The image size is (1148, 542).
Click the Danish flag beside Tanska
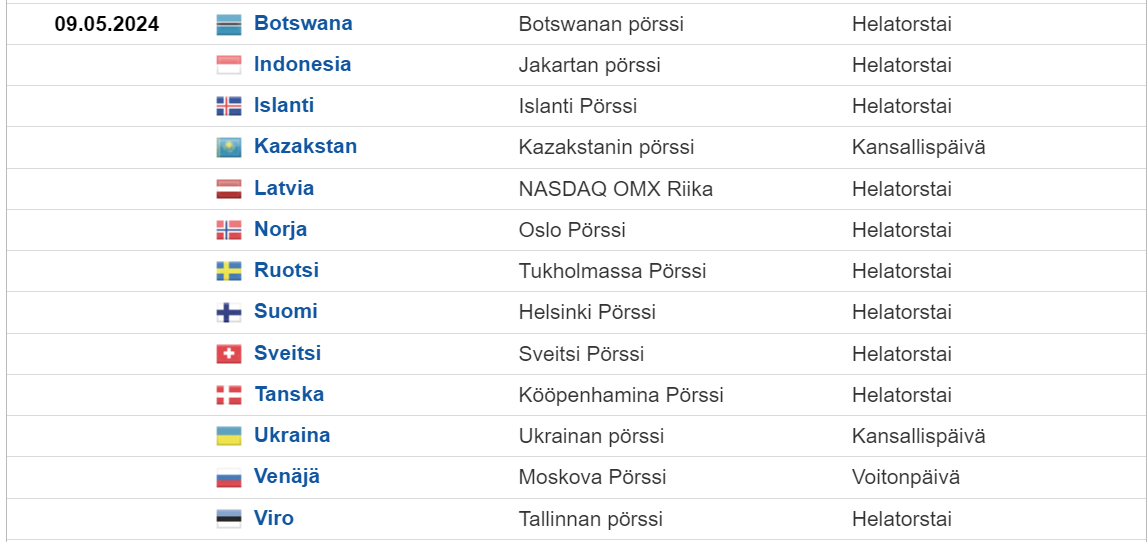[x=229, y=396]
